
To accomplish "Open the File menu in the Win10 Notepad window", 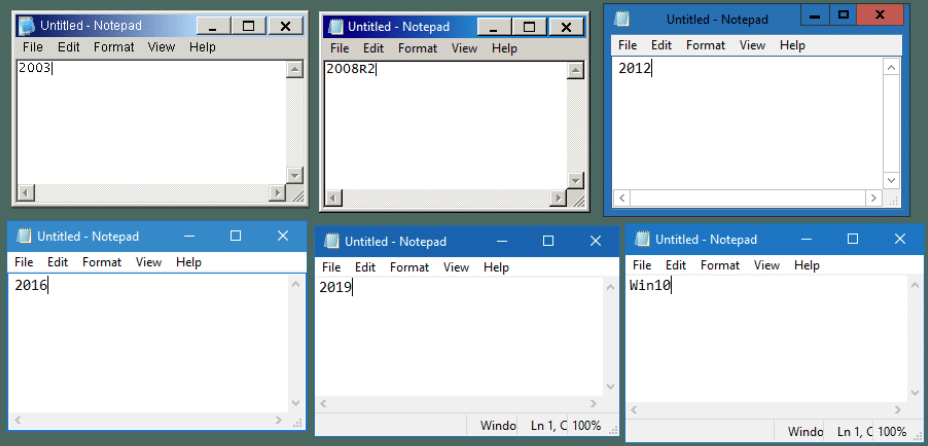I will (642, 266).
